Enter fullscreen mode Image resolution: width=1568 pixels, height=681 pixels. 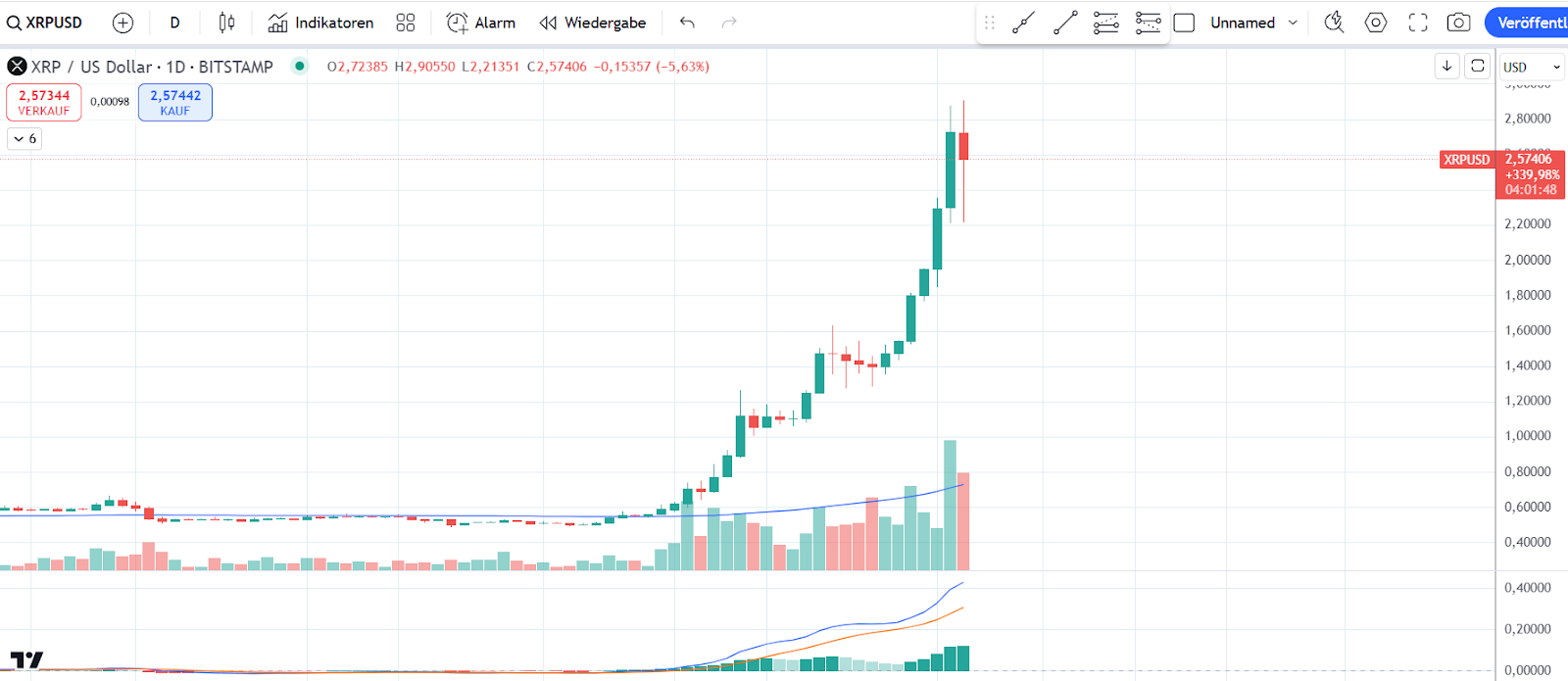click(1418, 23)
